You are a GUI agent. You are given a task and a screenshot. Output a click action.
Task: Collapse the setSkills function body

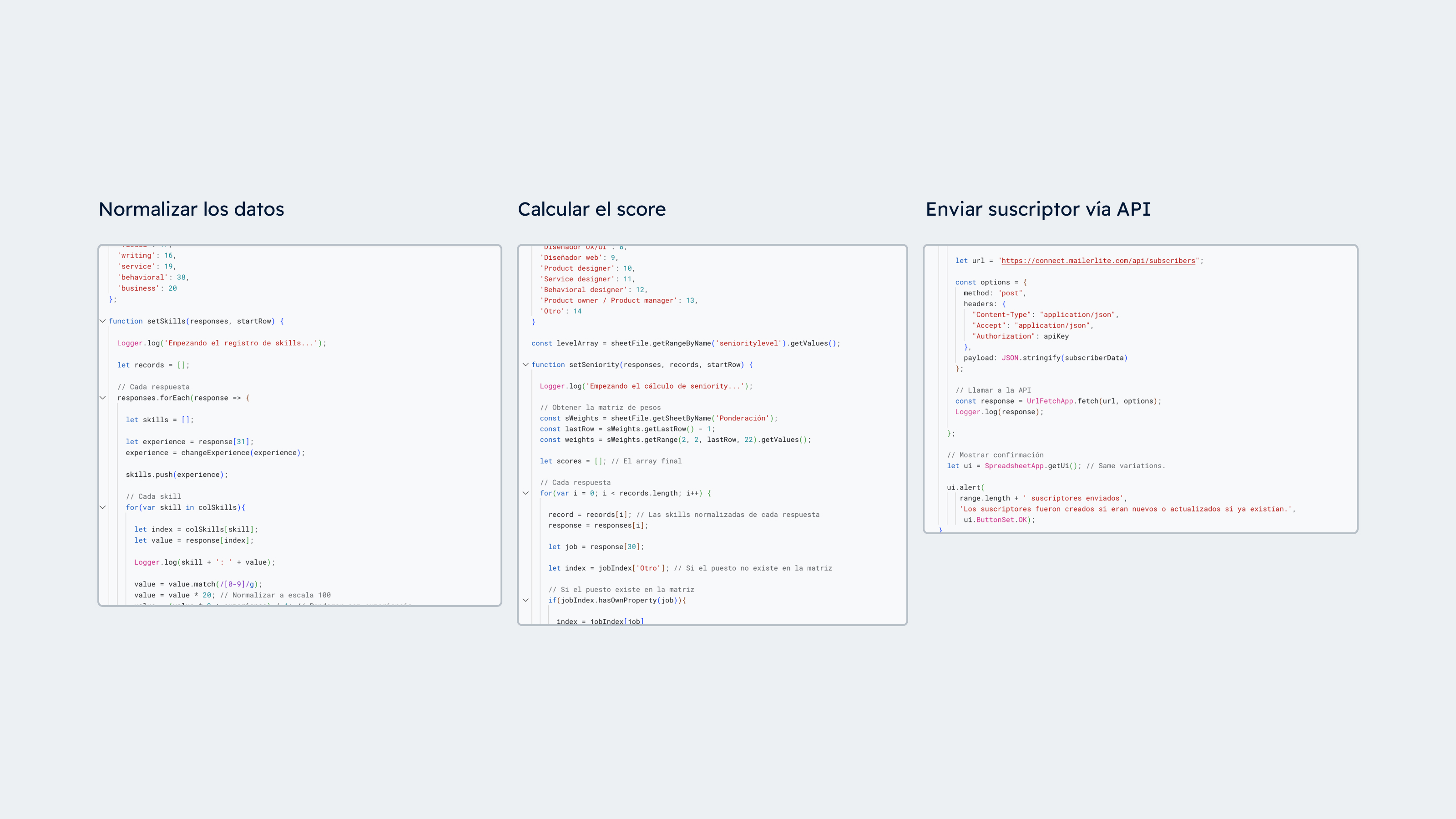tap(102, 321)
